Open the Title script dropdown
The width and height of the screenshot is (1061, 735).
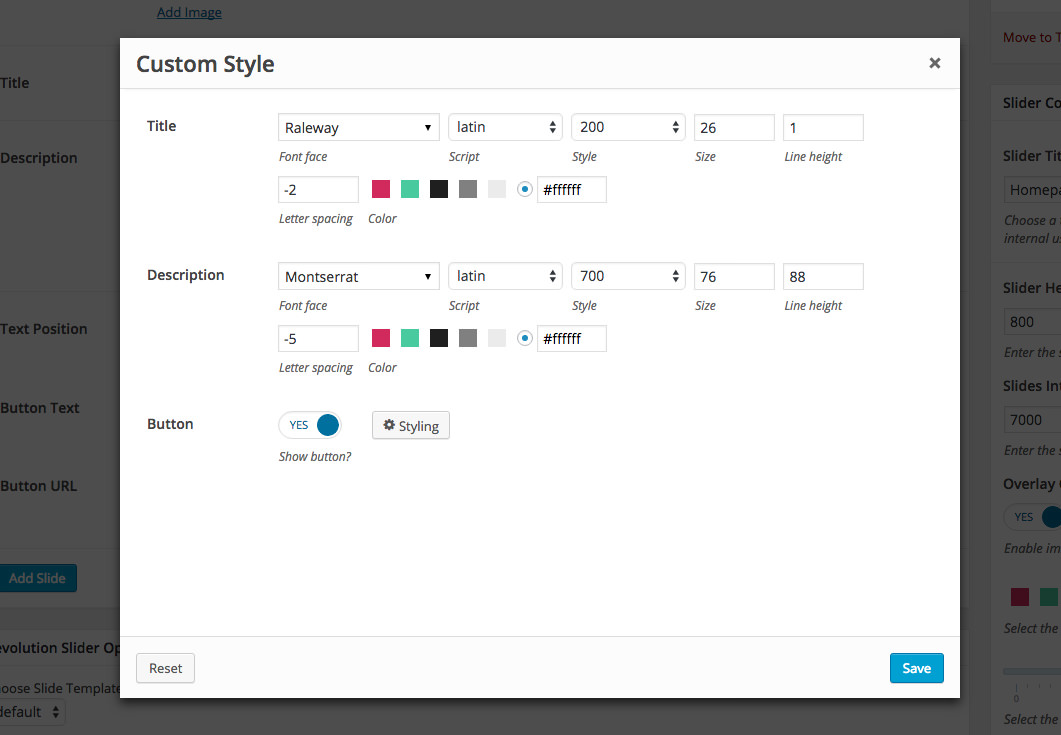click(505, 127)
